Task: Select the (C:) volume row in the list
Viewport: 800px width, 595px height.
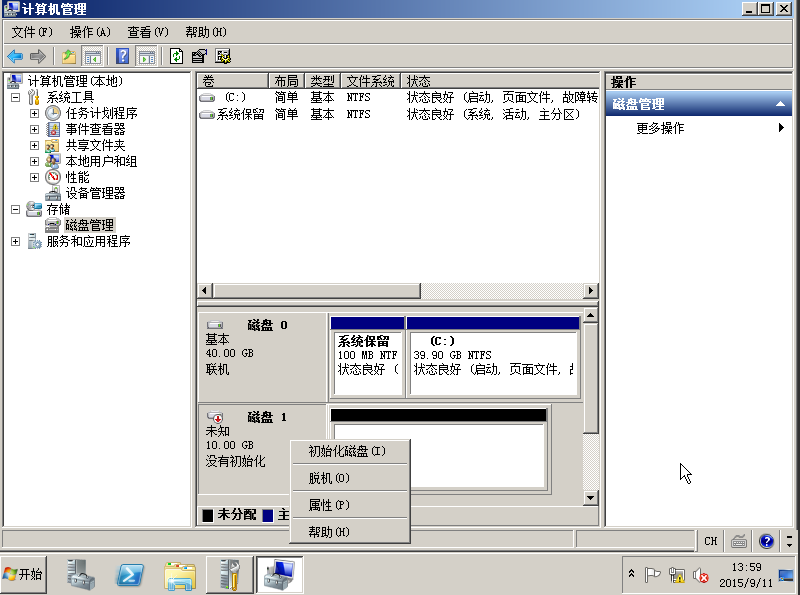Action: 398,97
